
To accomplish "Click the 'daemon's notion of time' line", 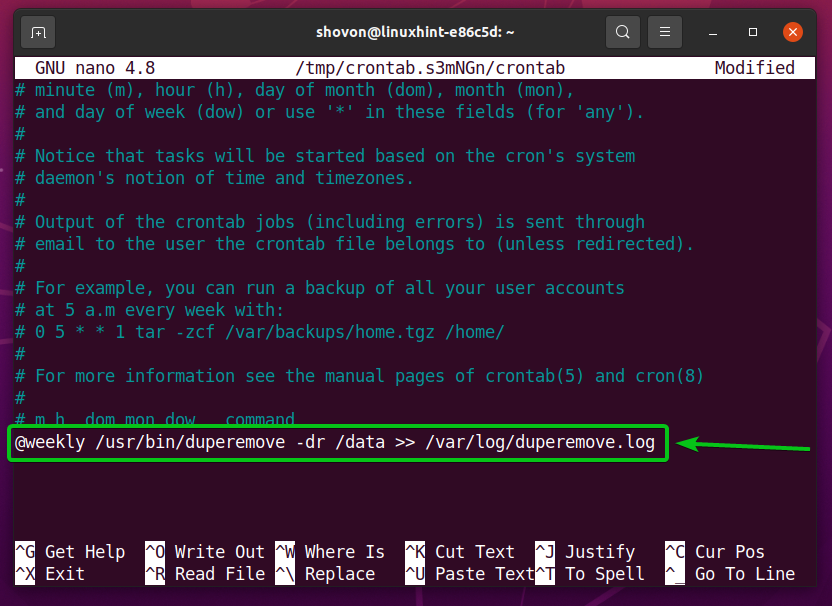I will (x=214, y=178).
